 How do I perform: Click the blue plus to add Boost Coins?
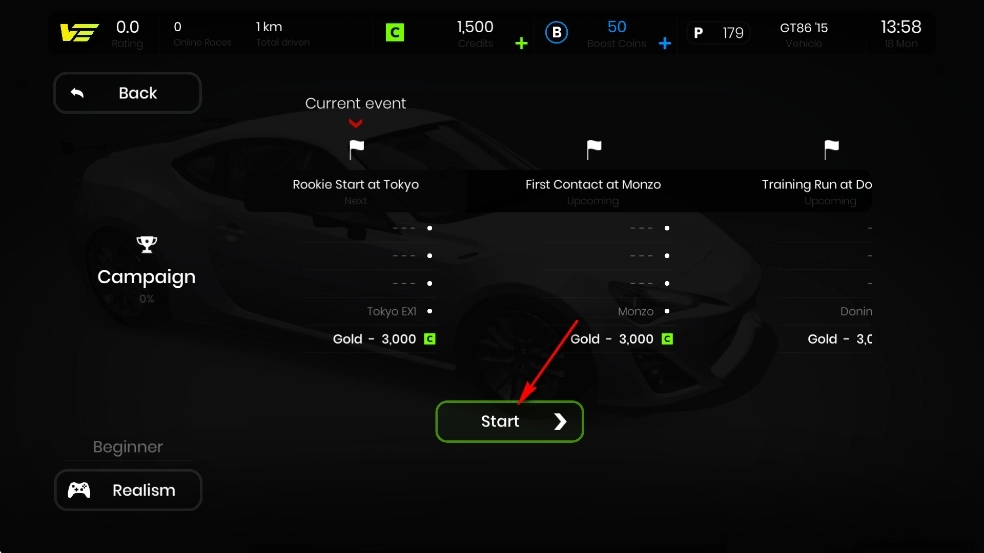click(x=665, y=43)
